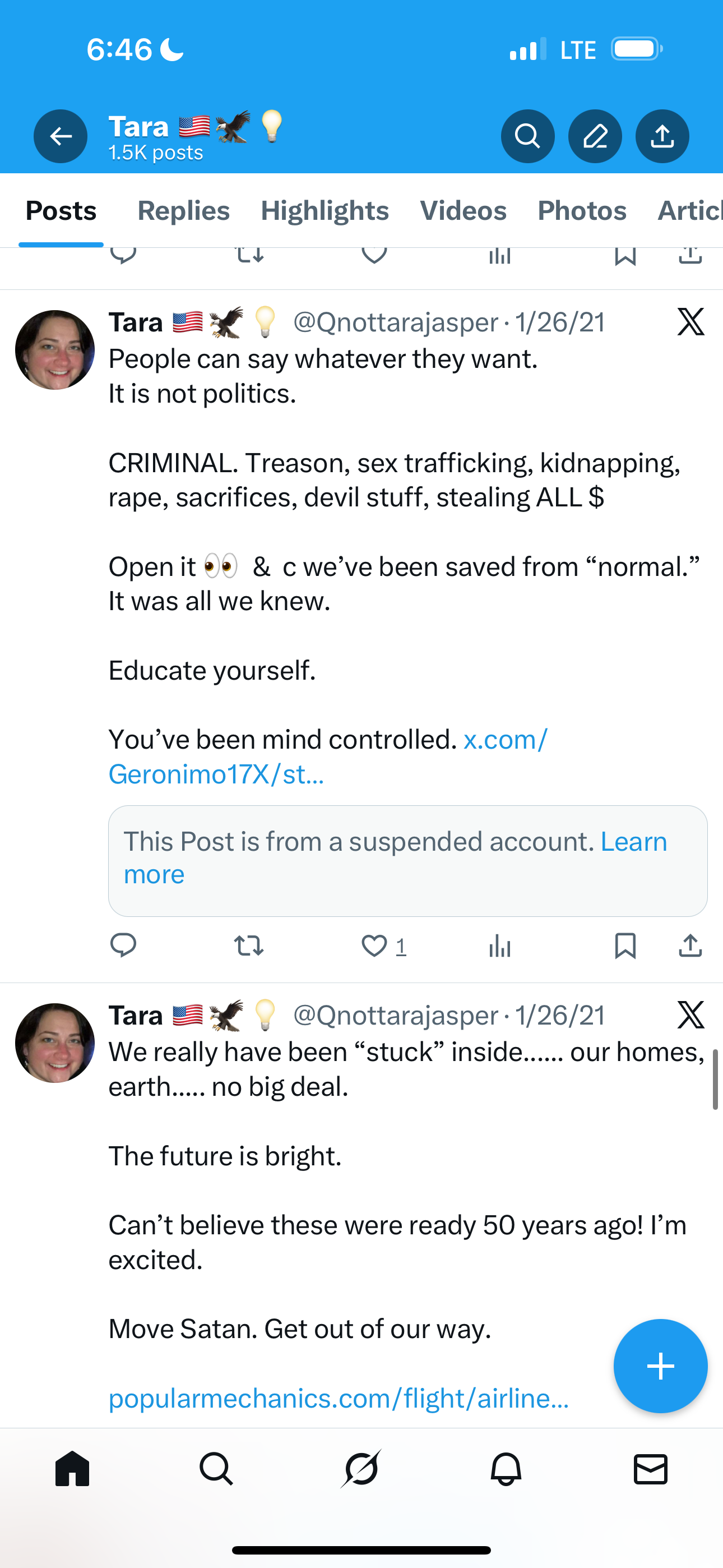Repost the 'People can say whatever' post
This screenshot has width=723, height=1568.
pyautogui.click(x=249, y=946)
